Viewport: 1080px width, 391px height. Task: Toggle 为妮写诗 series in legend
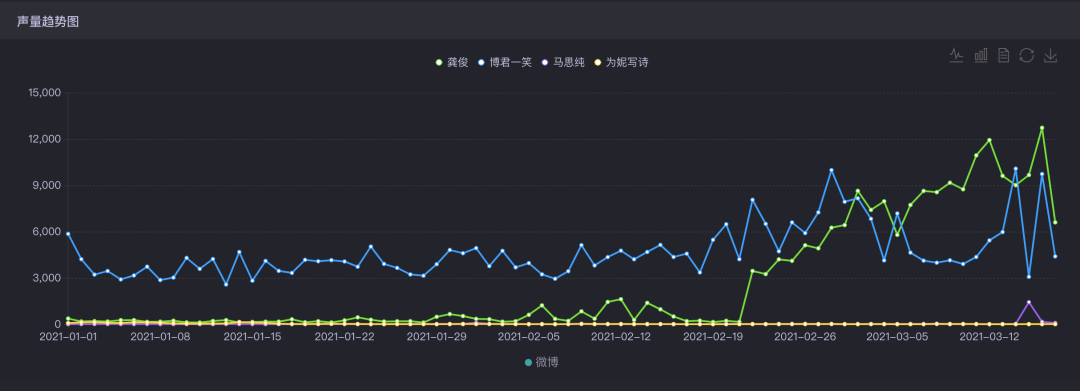coord(621,63)
